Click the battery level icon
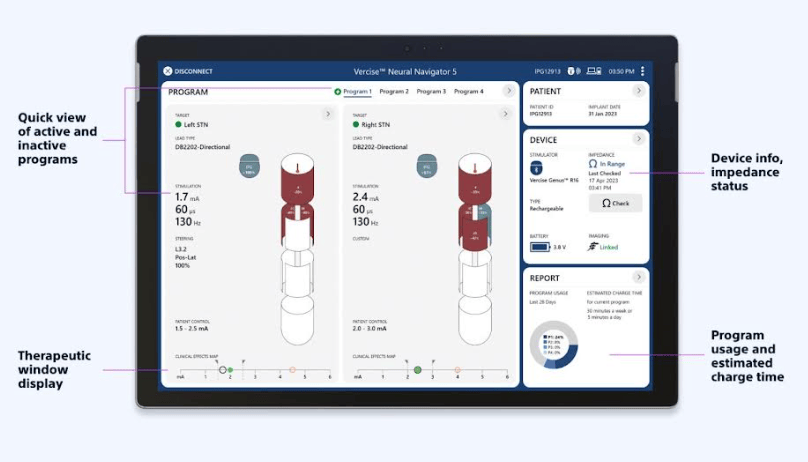 click(x=540, y=247)
